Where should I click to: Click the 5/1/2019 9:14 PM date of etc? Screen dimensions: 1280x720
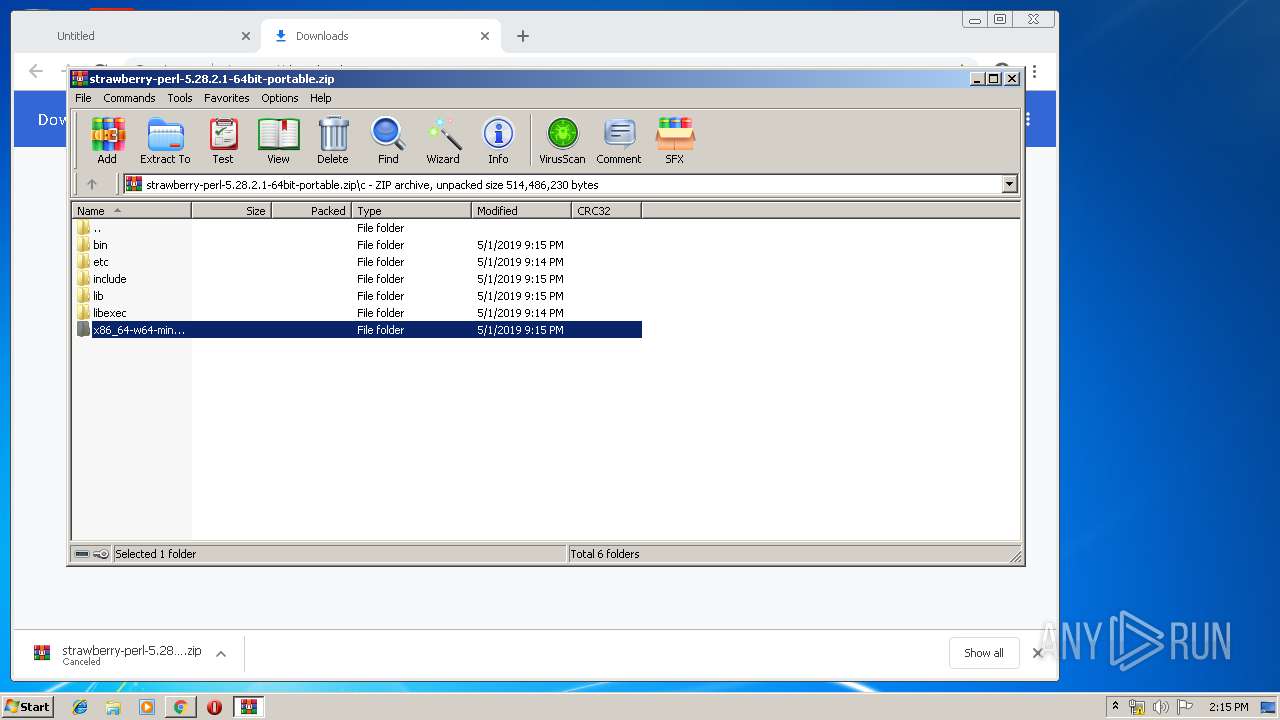pyautogui.click(x=520, y=262)
